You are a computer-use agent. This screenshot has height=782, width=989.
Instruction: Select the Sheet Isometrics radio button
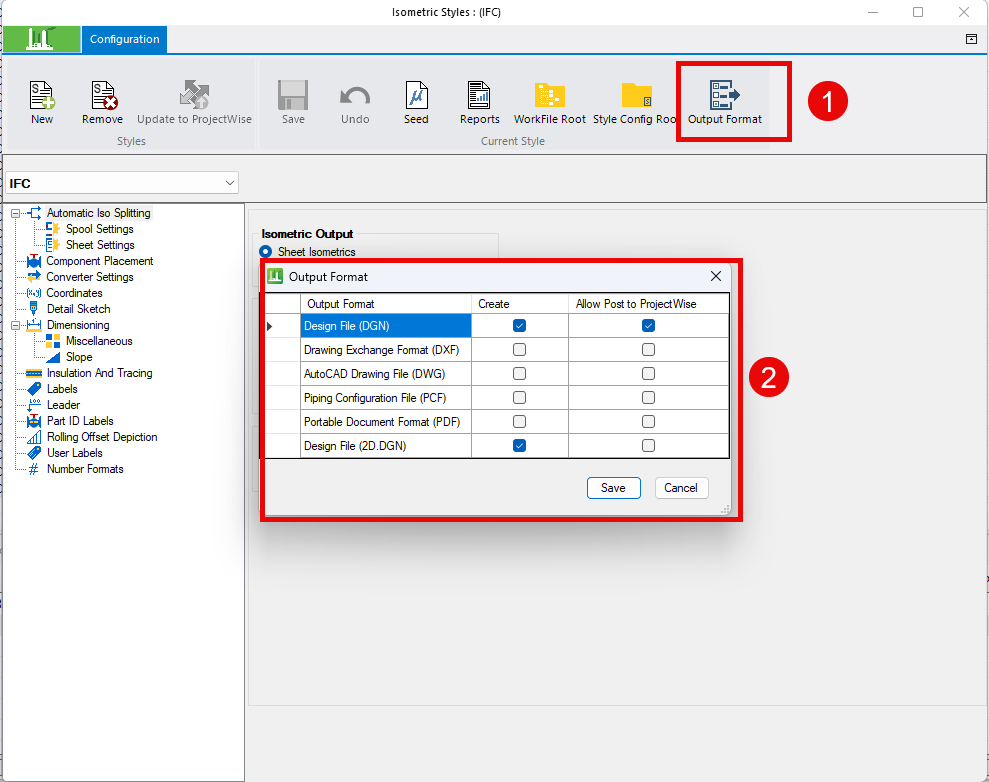point(266,252)
